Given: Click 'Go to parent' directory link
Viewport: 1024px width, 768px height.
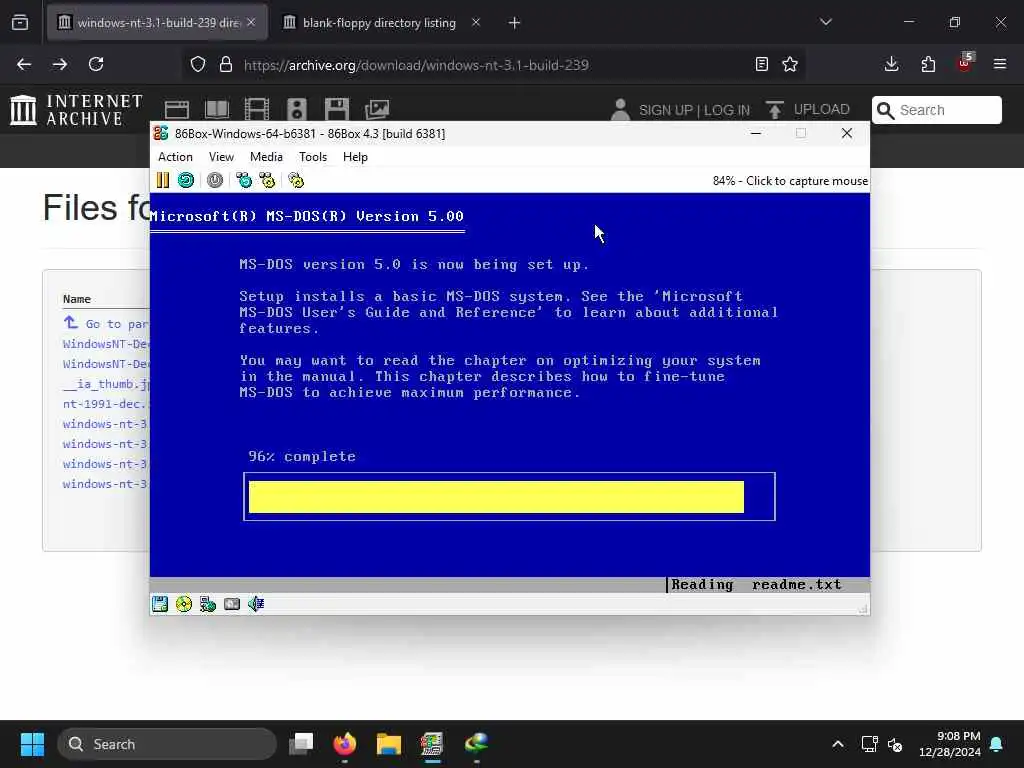Looking at the screenshot, I should 106,323.
